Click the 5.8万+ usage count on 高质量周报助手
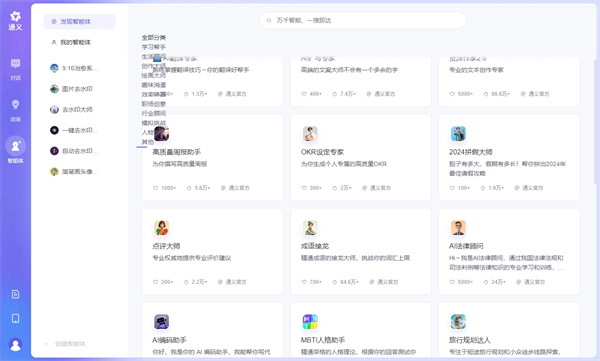The image size is (600, 361). 199,188
